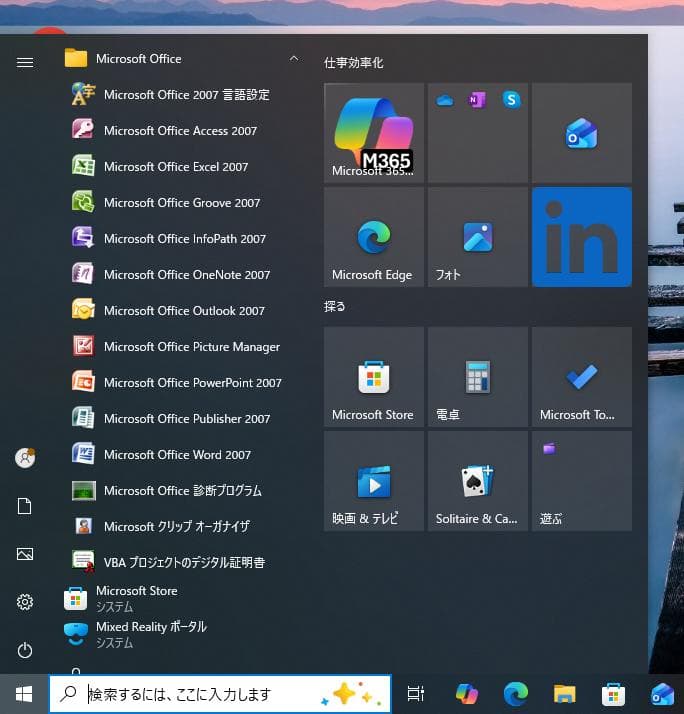Viewport: 684px width, 714px height.
Task: Open the Microsoft Edge tile
Action: coord(374,237)
